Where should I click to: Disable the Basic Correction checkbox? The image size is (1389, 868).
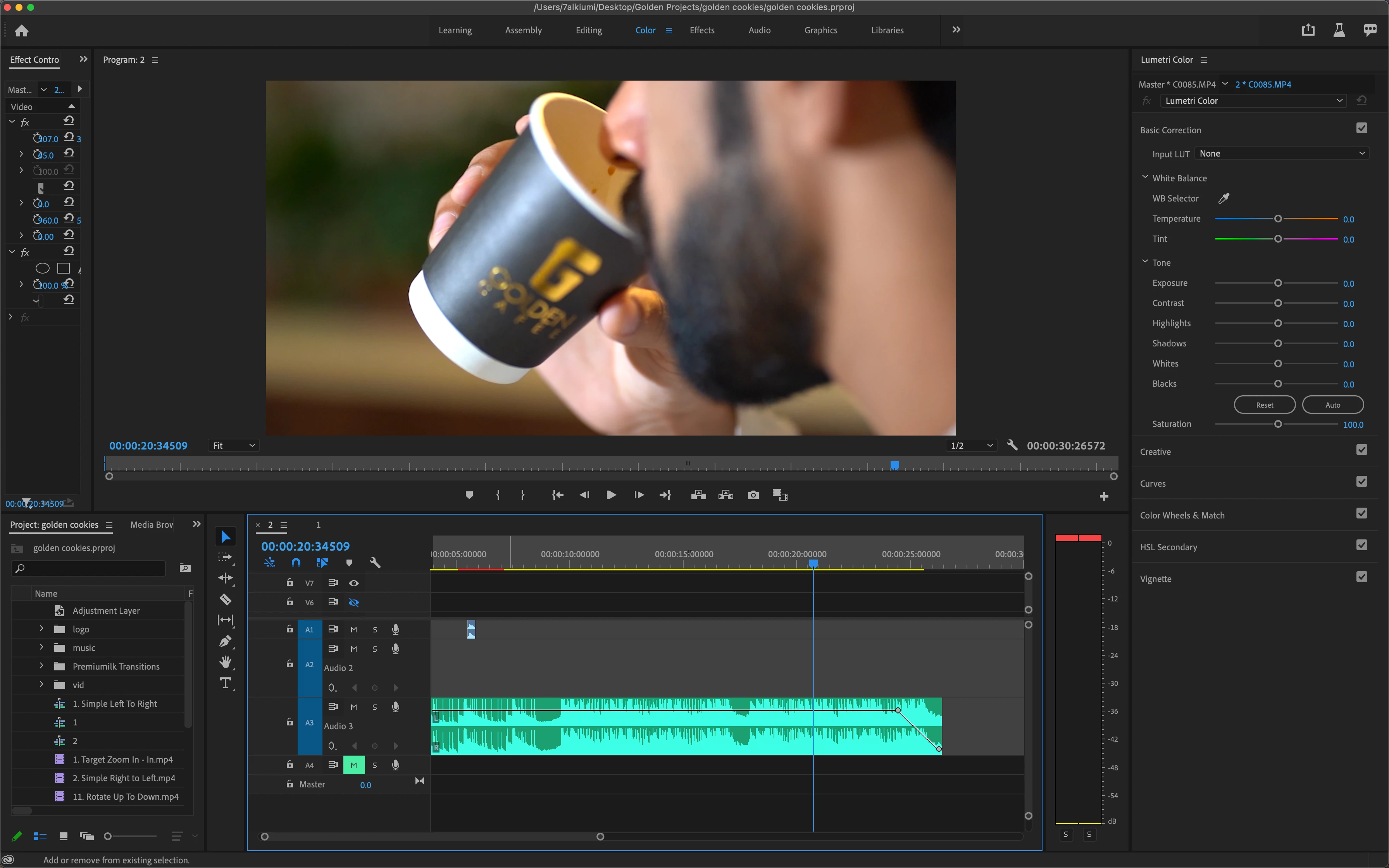click(1361, 128)
